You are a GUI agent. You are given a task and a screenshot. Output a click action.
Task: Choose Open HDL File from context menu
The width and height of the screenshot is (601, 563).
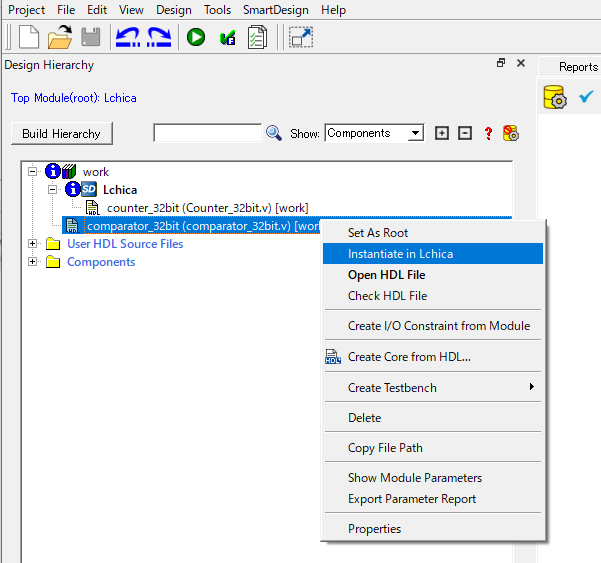(x=386, y=275)
